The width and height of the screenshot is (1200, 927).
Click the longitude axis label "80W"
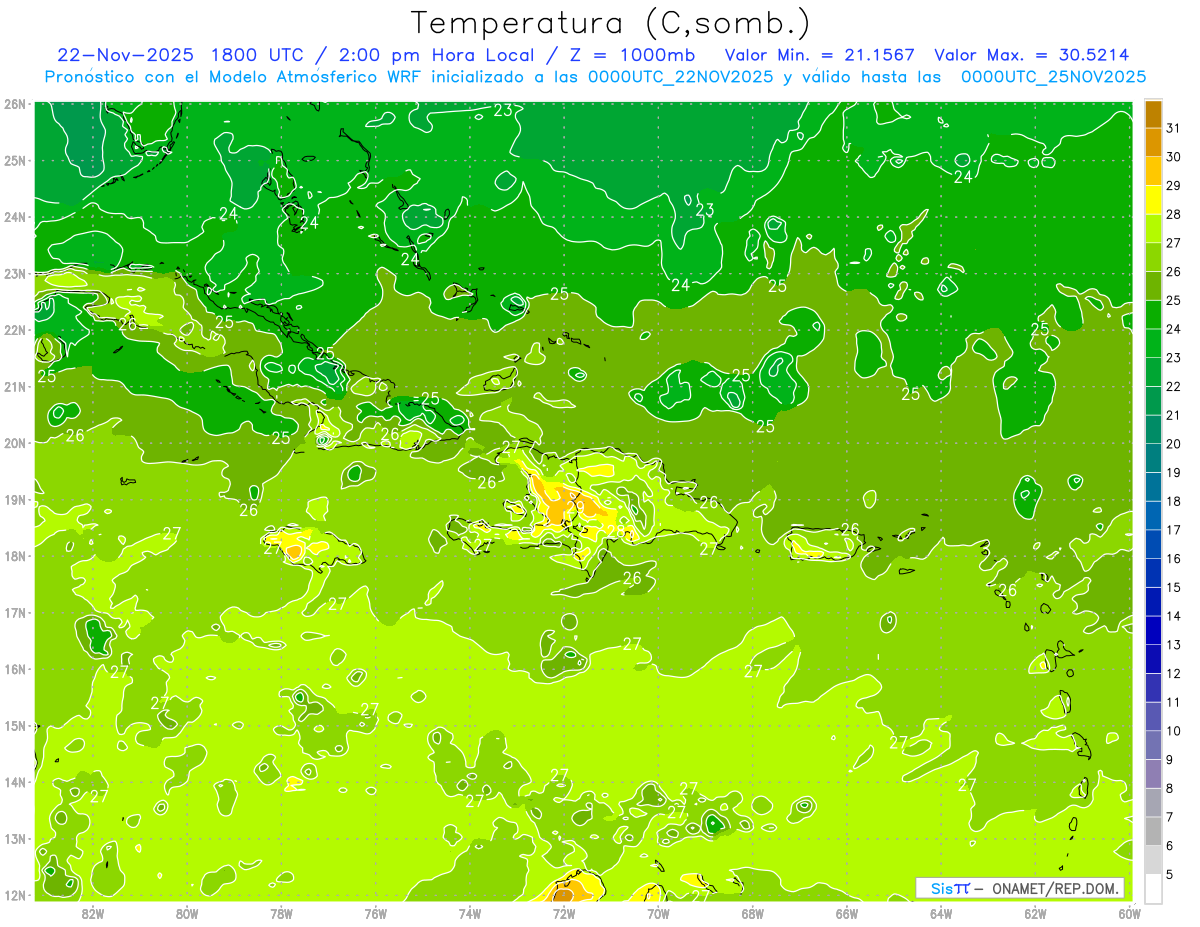tap(186, 912)
